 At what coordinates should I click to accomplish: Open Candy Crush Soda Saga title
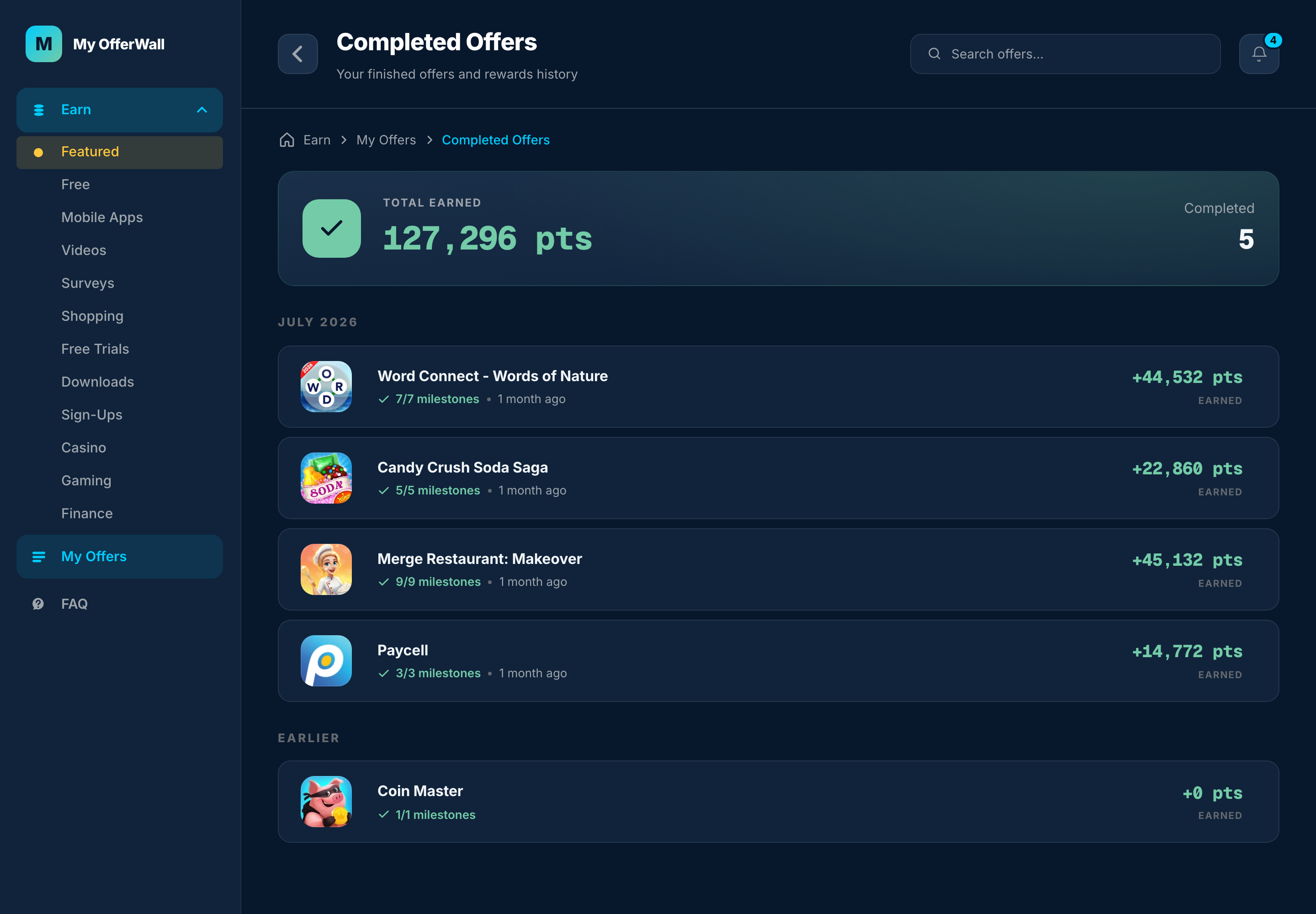(x=463, y=468)
